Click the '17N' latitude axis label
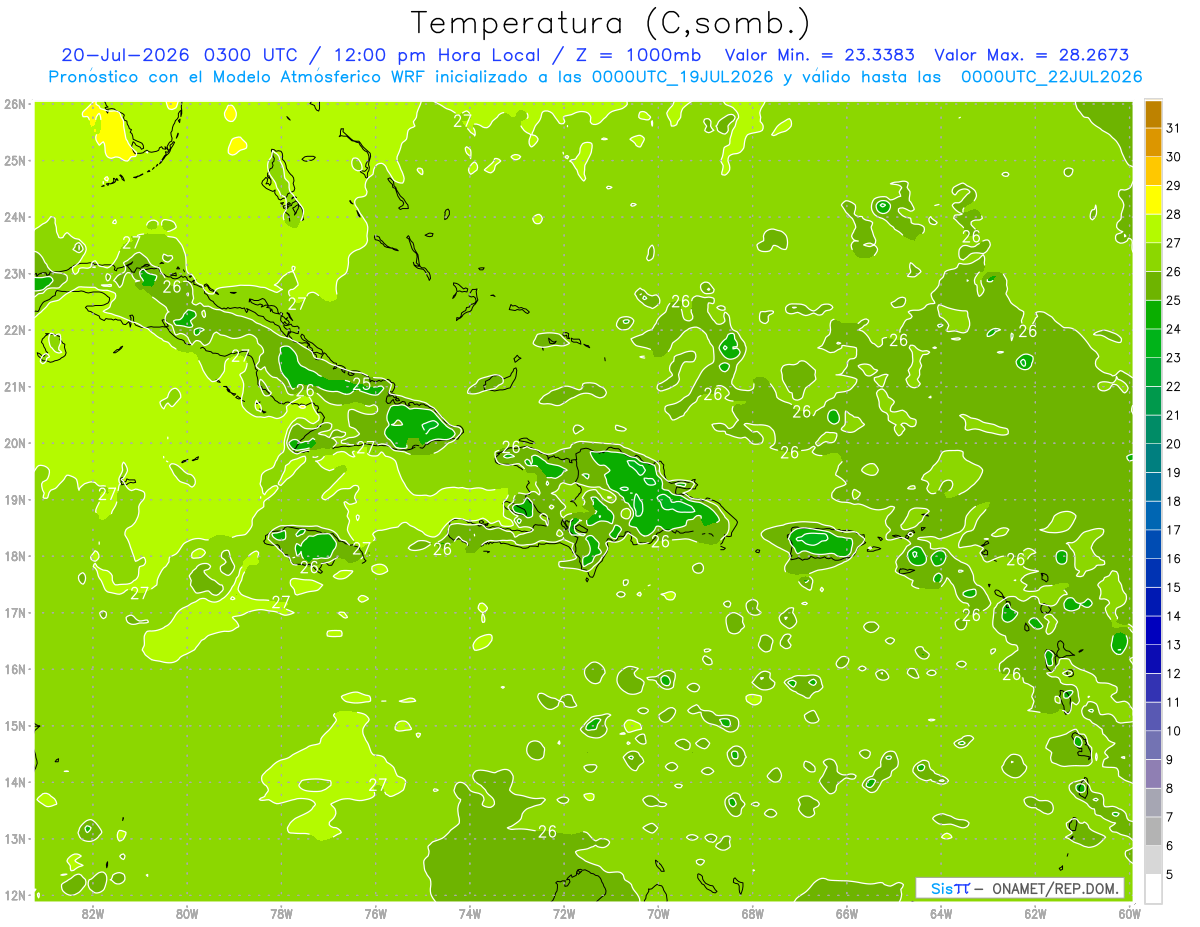The height and width of the screenshot is (927, 1200). [x=15, y=612]
